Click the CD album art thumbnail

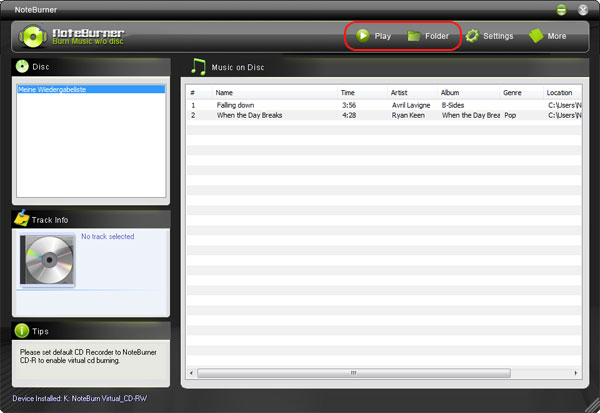(x=47, y=260)
